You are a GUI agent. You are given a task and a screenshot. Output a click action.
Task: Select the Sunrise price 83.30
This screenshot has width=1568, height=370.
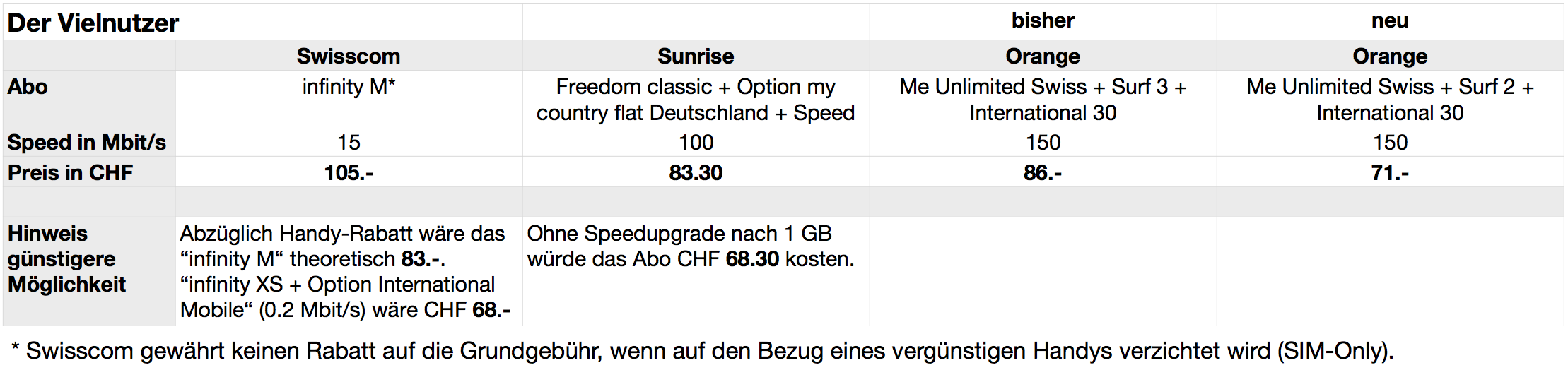pyautogui.click(x=696, y=172)
